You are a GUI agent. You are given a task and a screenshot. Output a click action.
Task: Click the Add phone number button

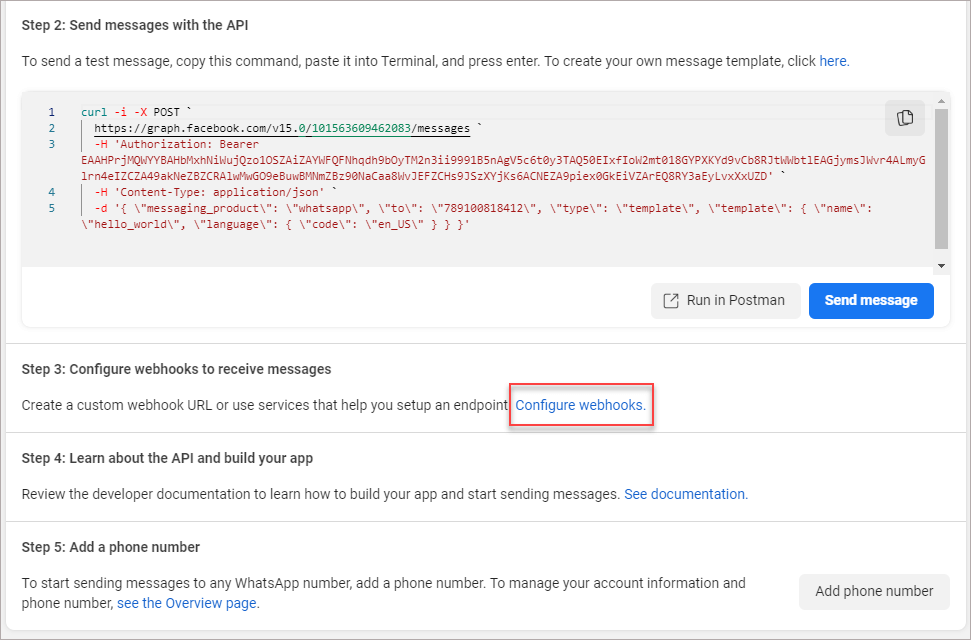pyautogui.click(x=874, y=591)
